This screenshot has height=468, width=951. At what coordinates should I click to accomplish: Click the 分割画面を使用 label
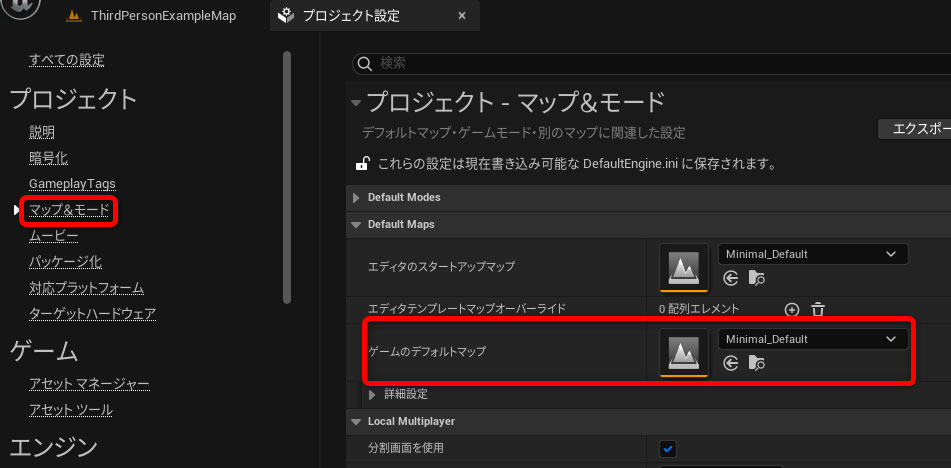406,449
